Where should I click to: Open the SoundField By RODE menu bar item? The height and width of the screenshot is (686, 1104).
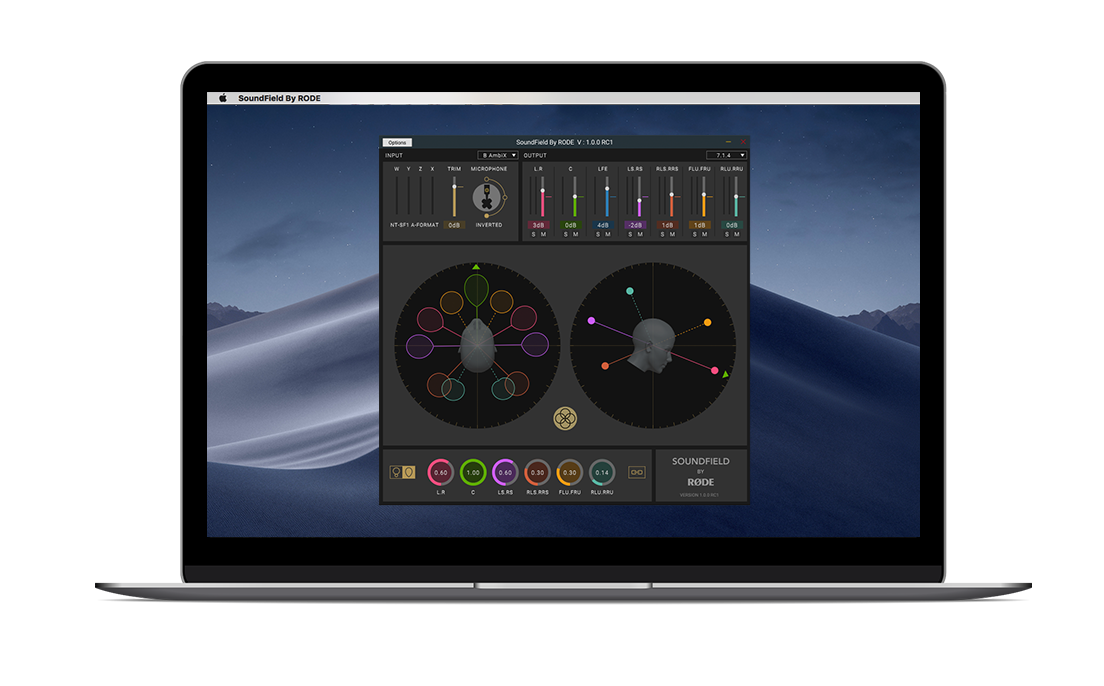click(x=279, y=98)
